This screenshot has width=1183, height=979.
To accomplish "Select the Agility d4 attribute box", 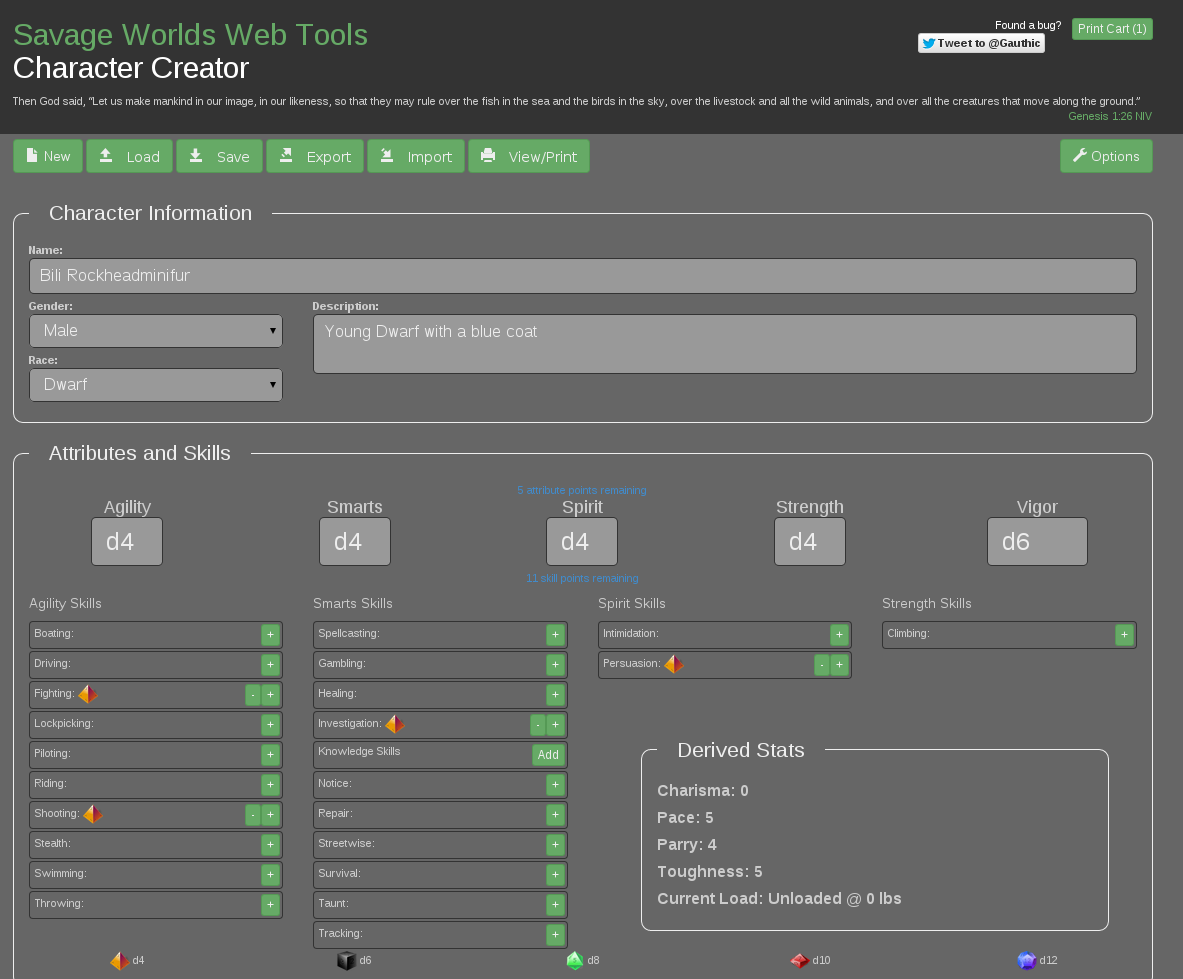I will click(x=127, y=542).
